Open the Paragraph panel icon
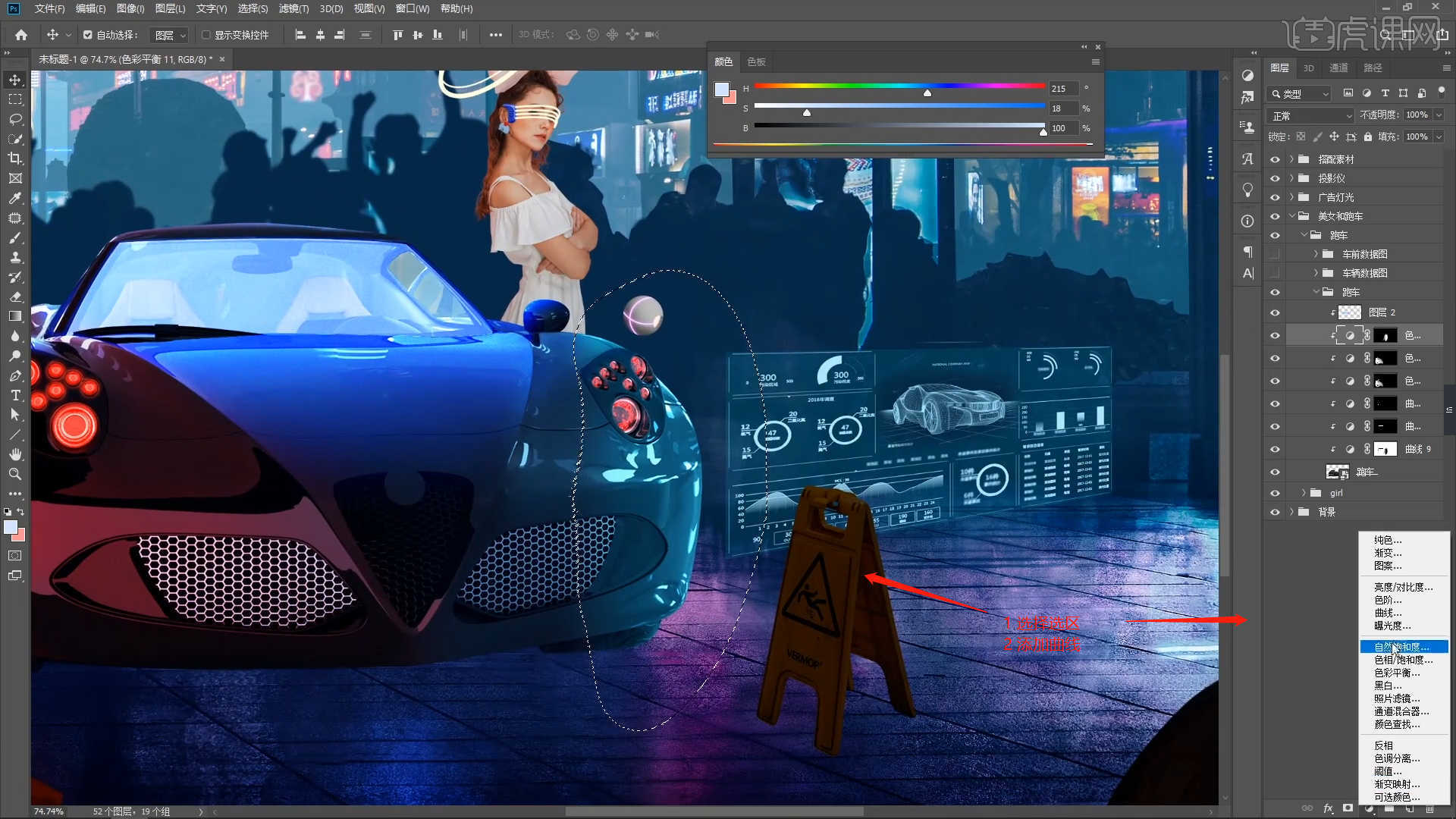The height and width of the screenshot is (819, 1456). (1248, 252)
